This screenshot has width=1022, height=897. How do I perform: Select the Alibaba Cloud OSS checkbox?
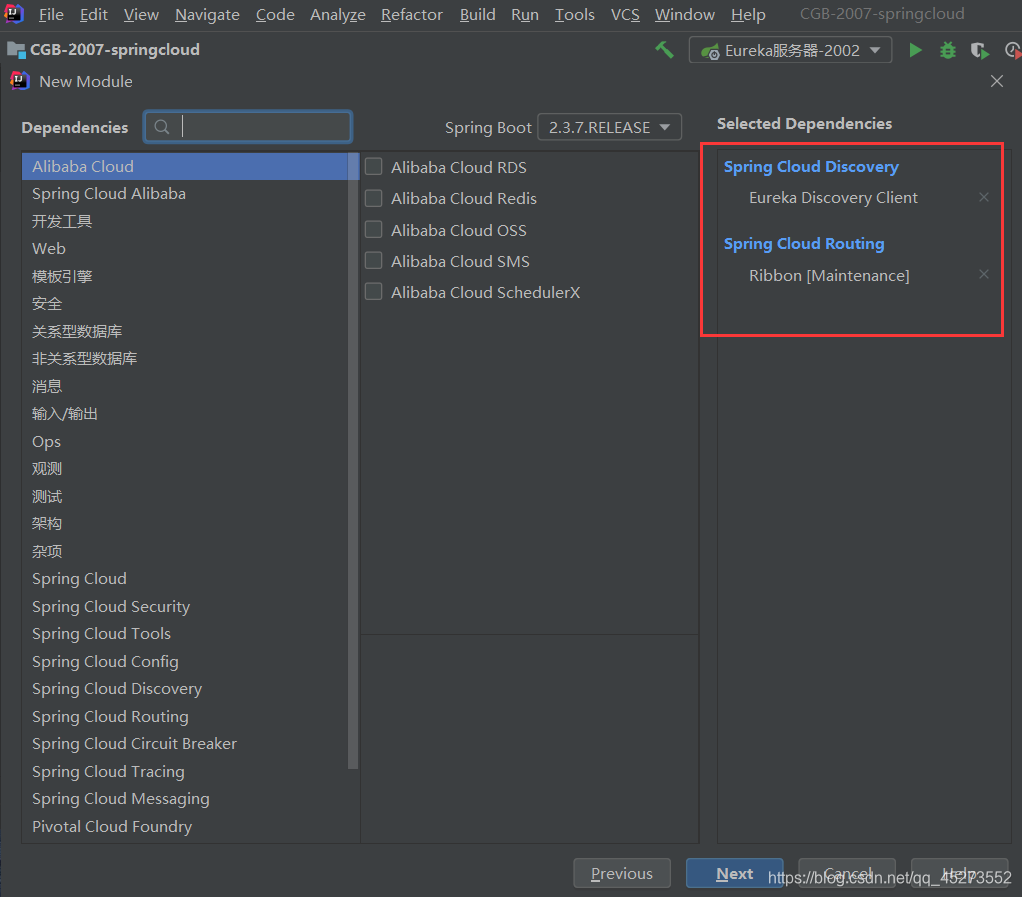pos(373,229)
